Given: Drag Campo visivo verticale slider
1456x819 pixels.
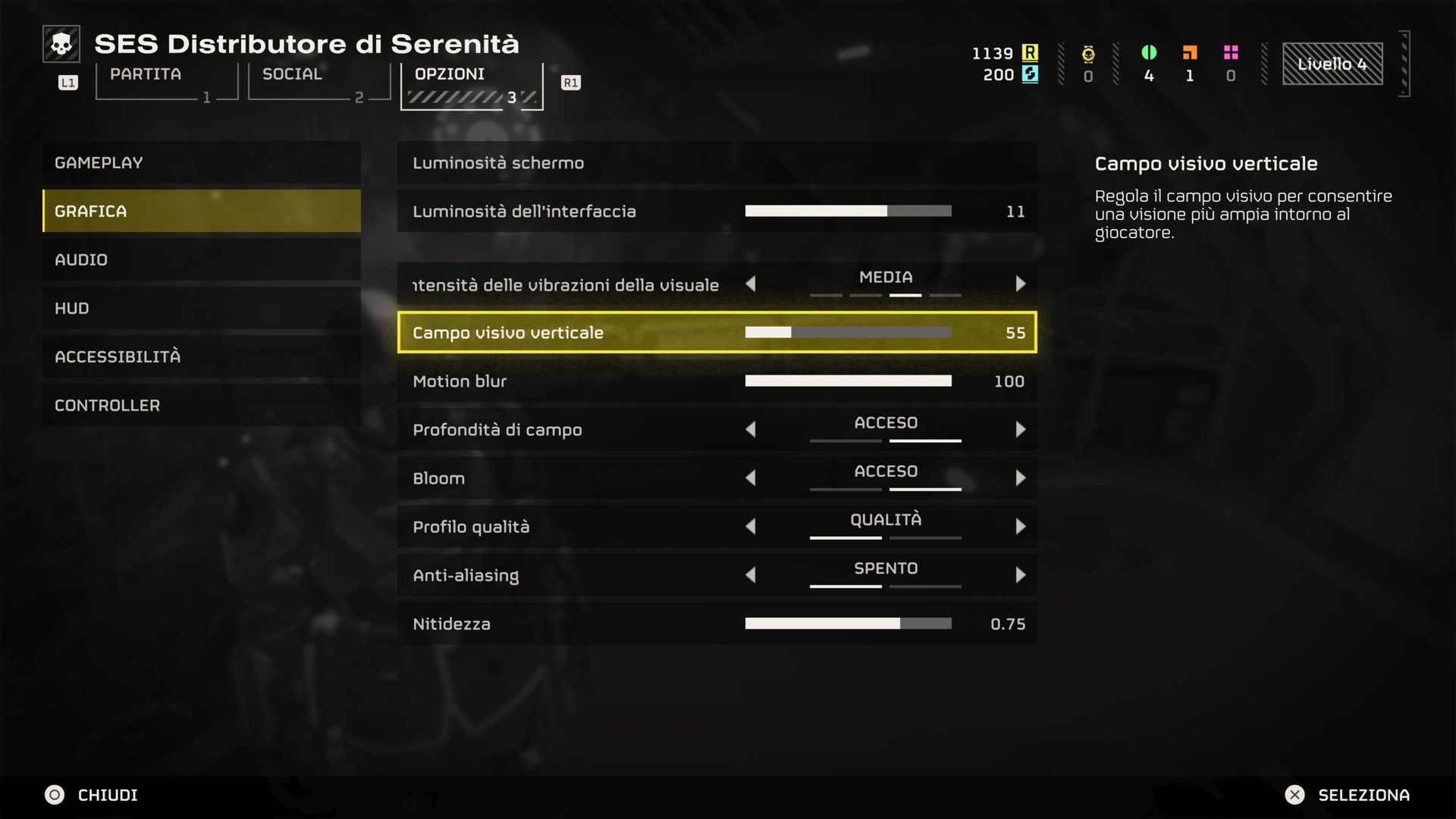Looking at the screenshot, I should pos(790,332).
